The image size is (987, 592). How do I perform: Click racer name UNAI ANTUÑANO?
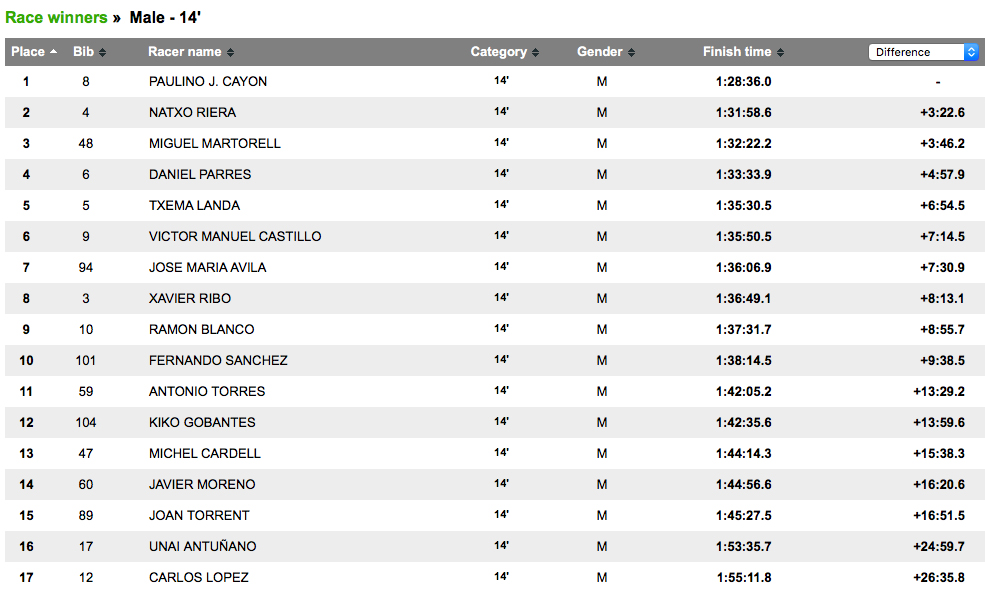pos(203,546)
